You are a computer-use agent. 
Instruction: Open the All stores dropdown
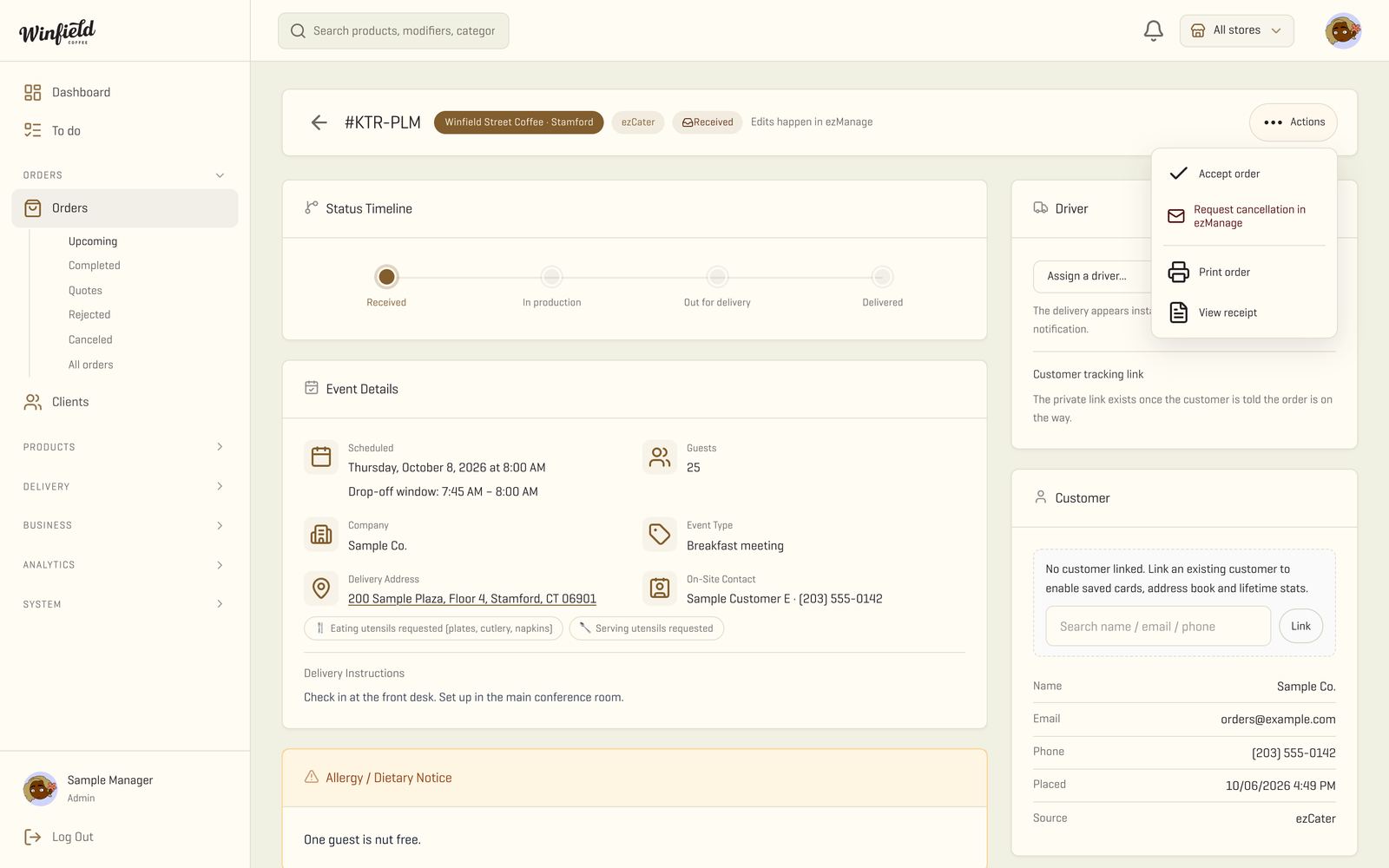[1236, 31]
